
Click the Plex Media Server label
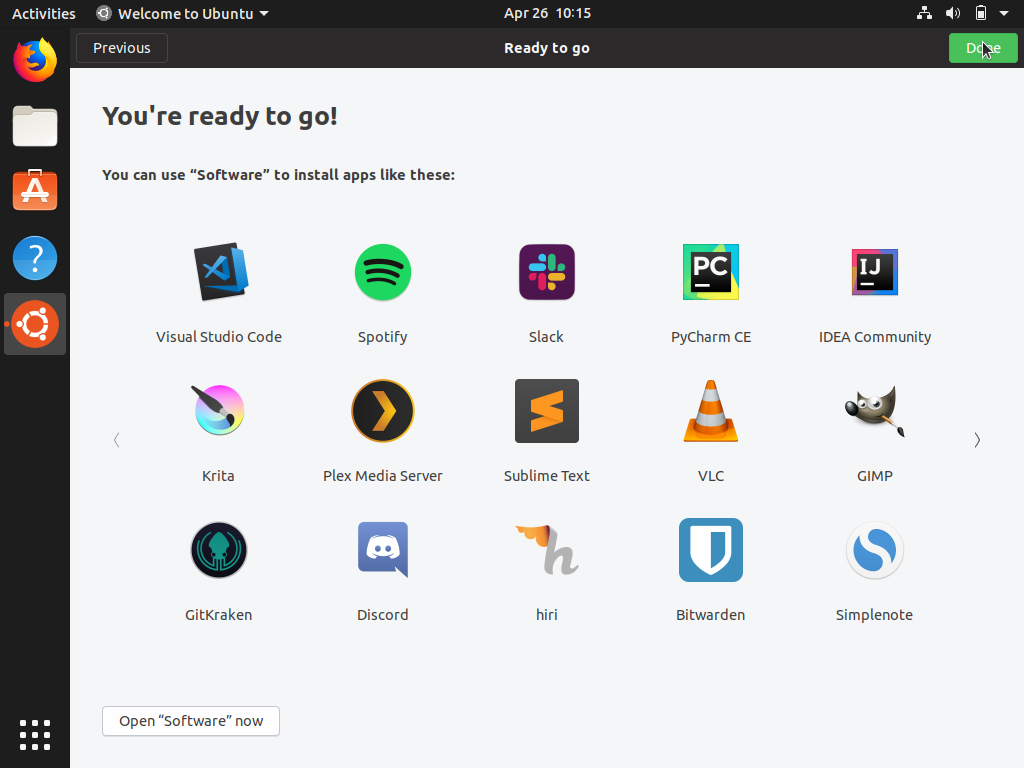(383, 476)
